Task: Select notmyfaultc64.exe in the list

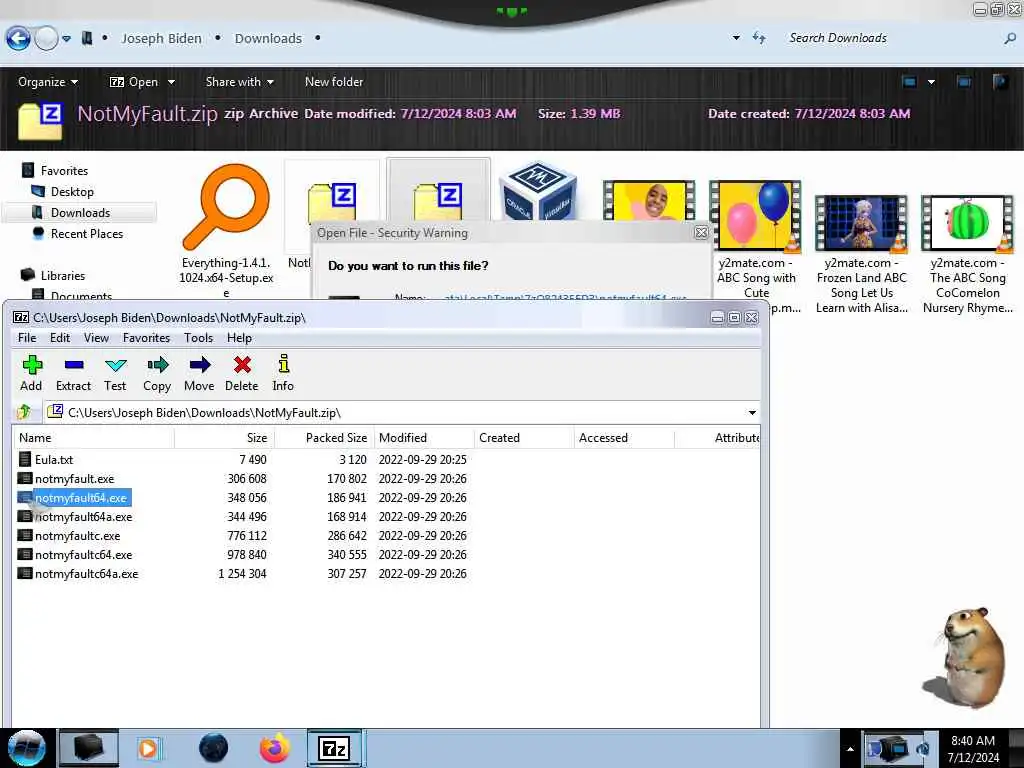Action: [84, 554]
